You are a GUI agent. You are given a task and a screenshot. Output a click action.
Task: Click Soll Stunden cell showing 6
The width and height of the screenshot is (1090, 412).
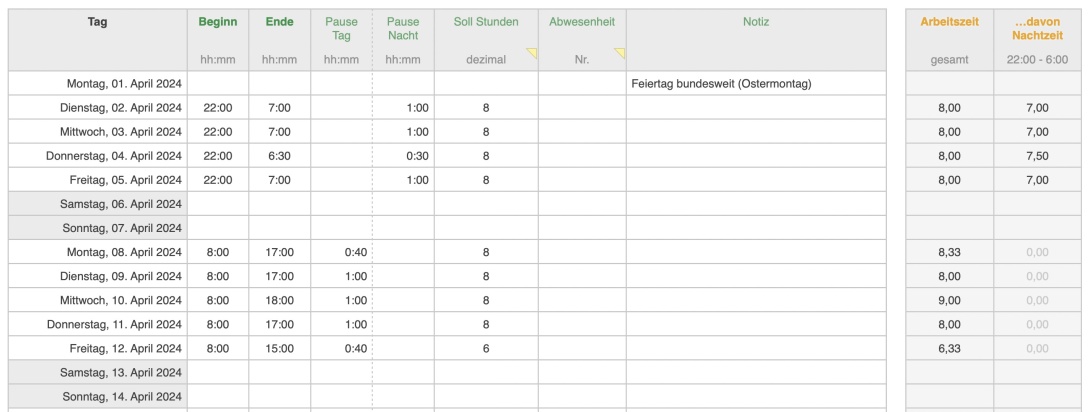486,348
